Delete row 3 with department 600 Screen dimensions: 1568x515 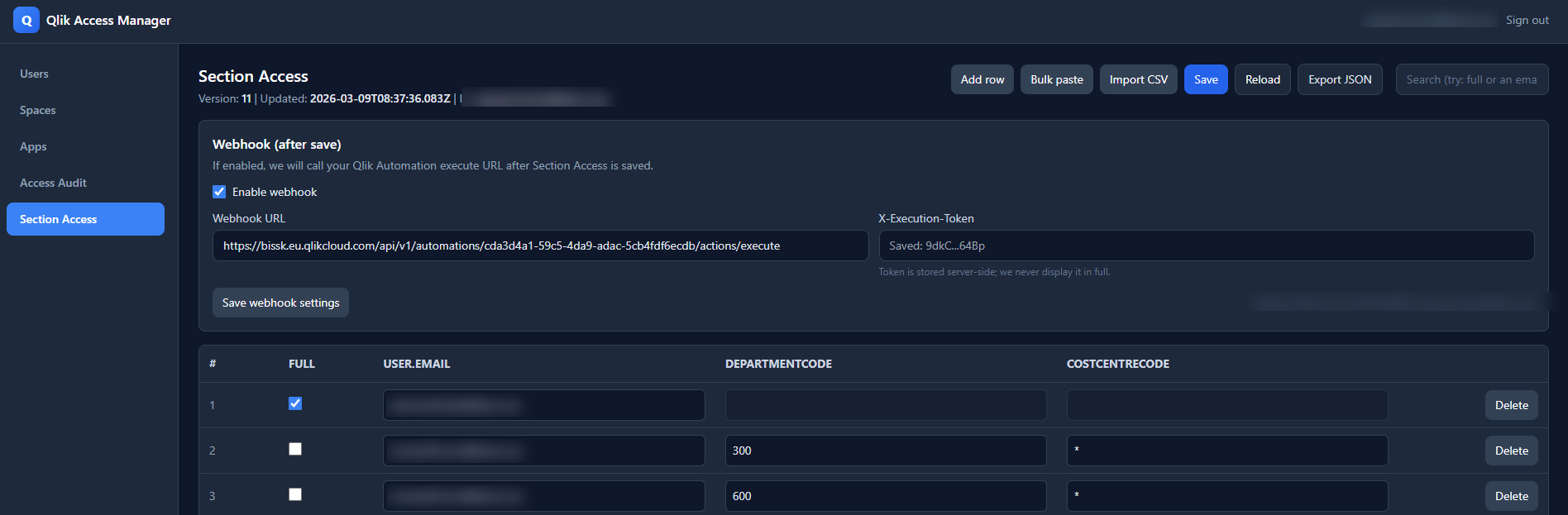pyautogui.click(x=1512, y=496)
